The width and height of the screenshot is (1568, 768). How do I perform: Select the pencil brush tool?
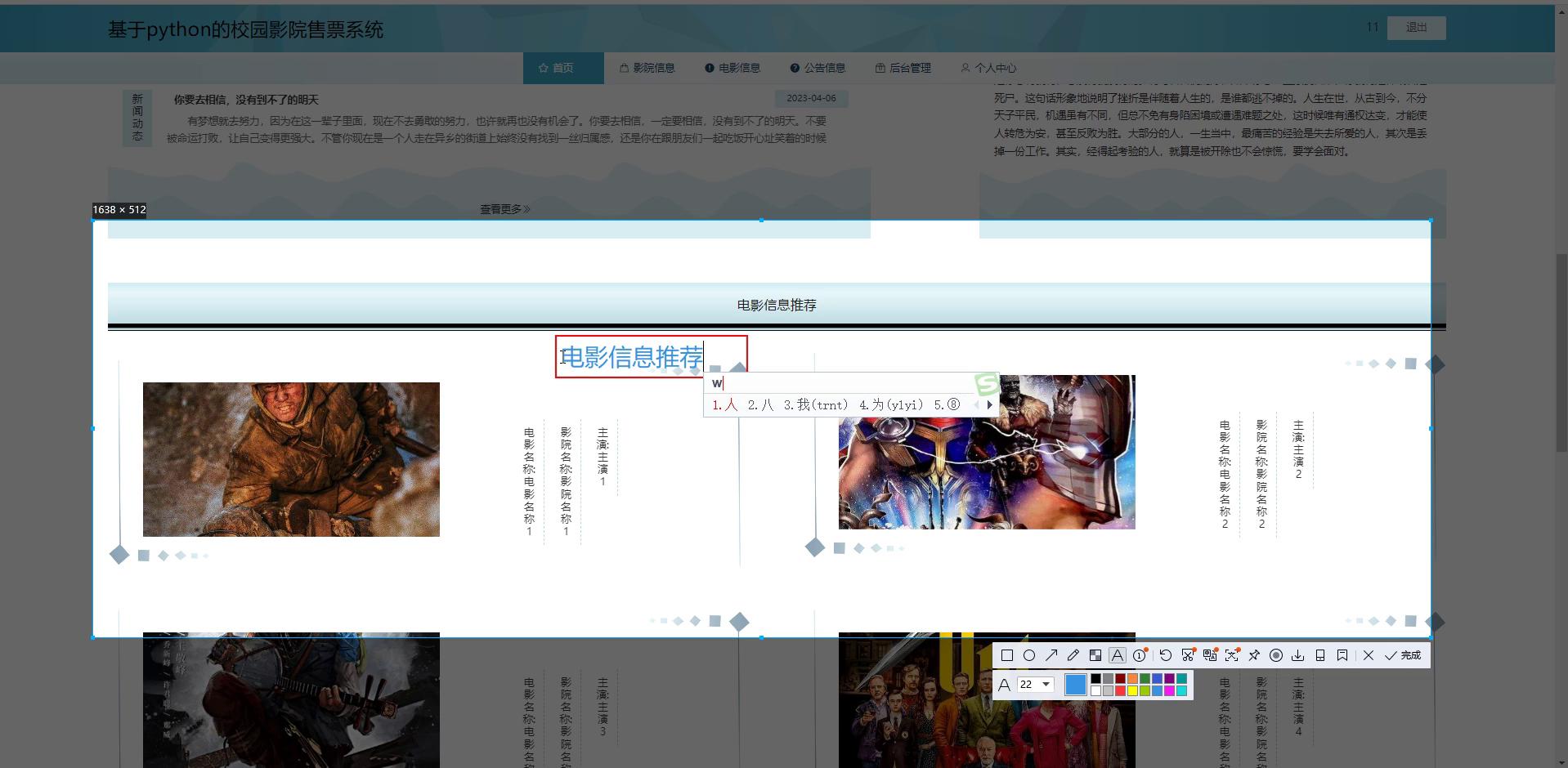(1073, 655)
